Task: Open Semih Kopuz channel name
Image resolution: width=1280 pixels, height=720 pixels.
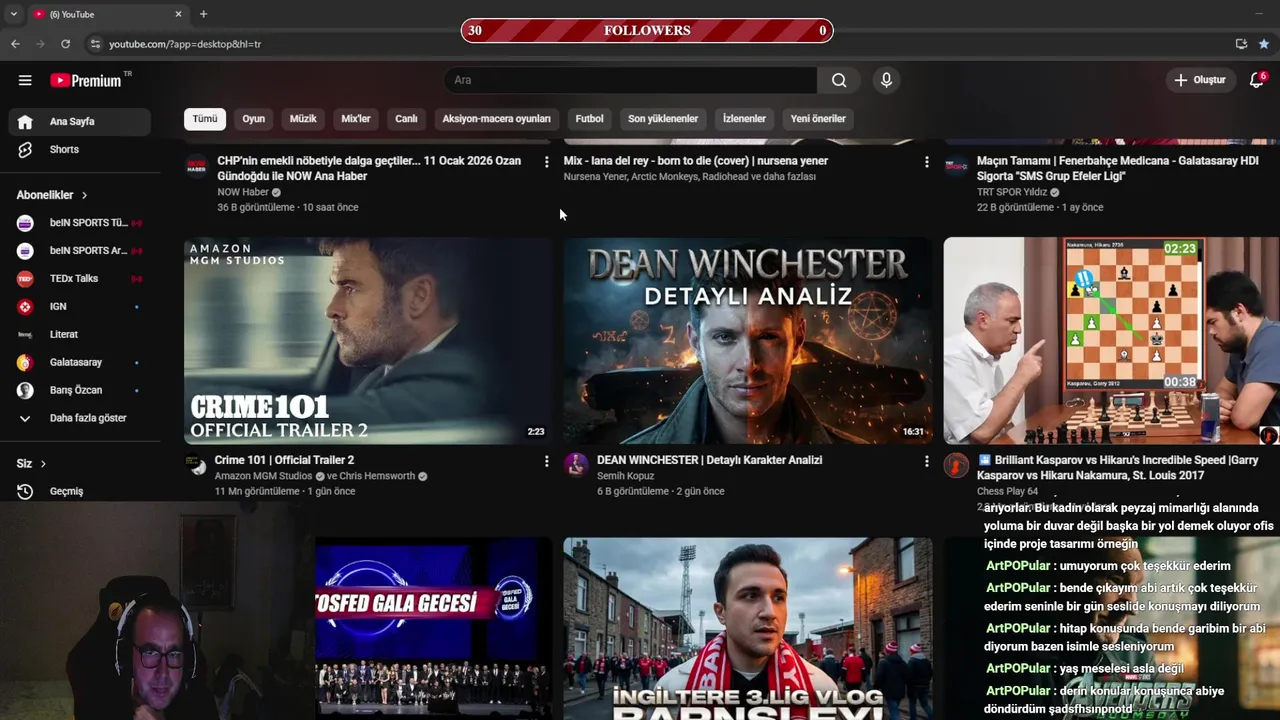Action: (x=625, y=476)
